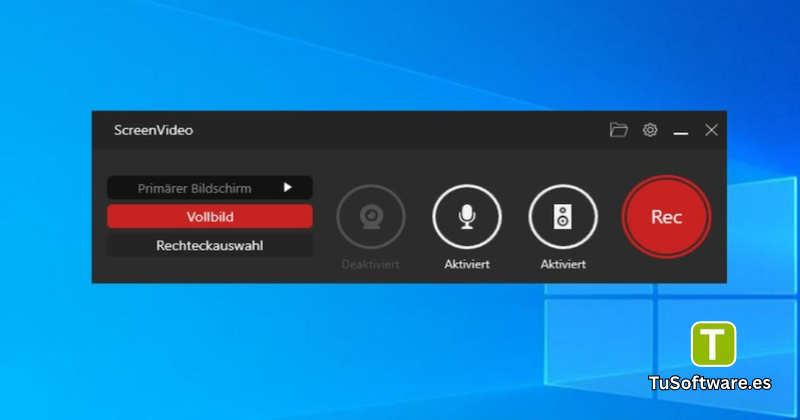The width and height of the screenshot is (800, 420).
Task: Click the Deaktiviert label under webcam
Action: click(370, 264)
